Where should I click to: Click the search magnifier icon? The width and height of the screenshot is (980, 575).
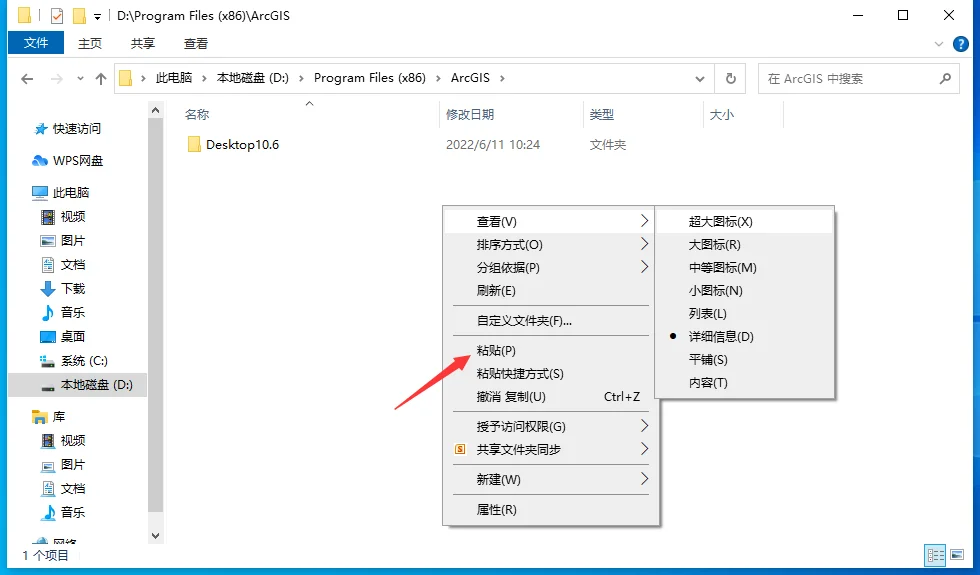(945, 79)
